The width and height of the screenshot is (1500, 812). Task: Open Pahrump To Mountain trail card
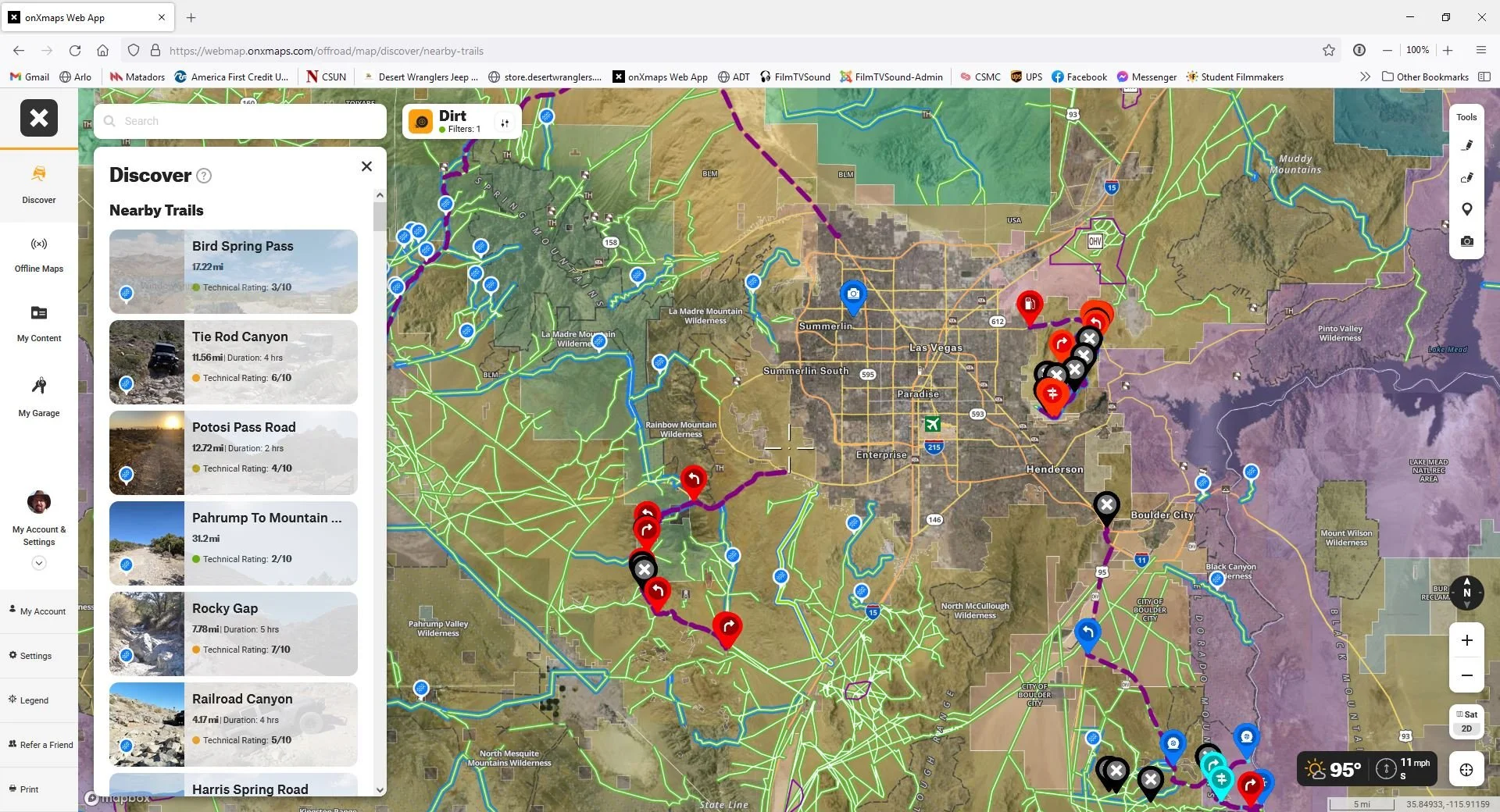[x=234, y=543]
